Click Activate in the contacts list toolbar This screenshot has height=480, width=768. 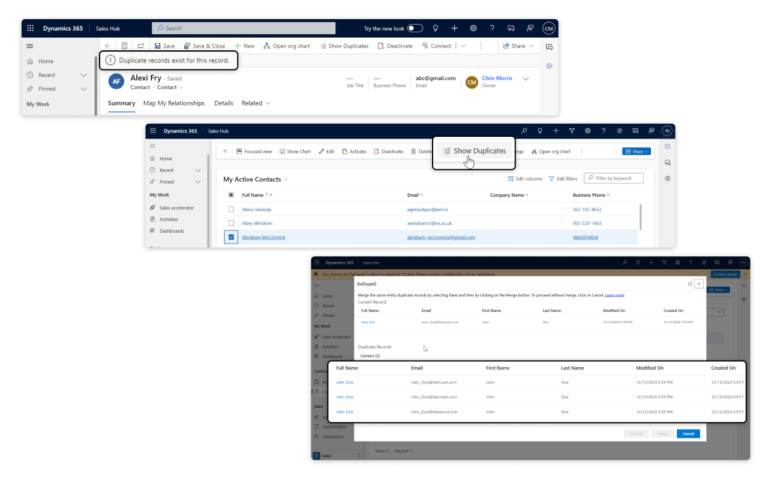click(x=354, y=151)
